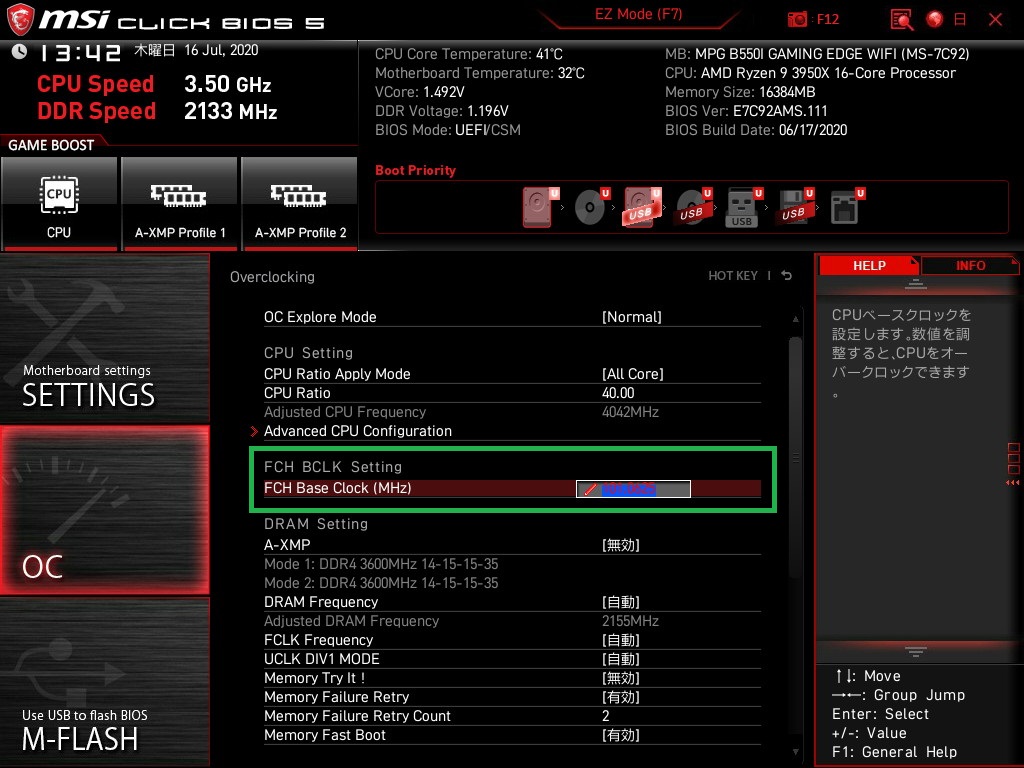Image resolution: width=1024 pixels, height=768 pixels.
Task: Click the Adjusted CPU Frequency 4042MHz row
Action: pyautogui.click(x=512, y=412)
